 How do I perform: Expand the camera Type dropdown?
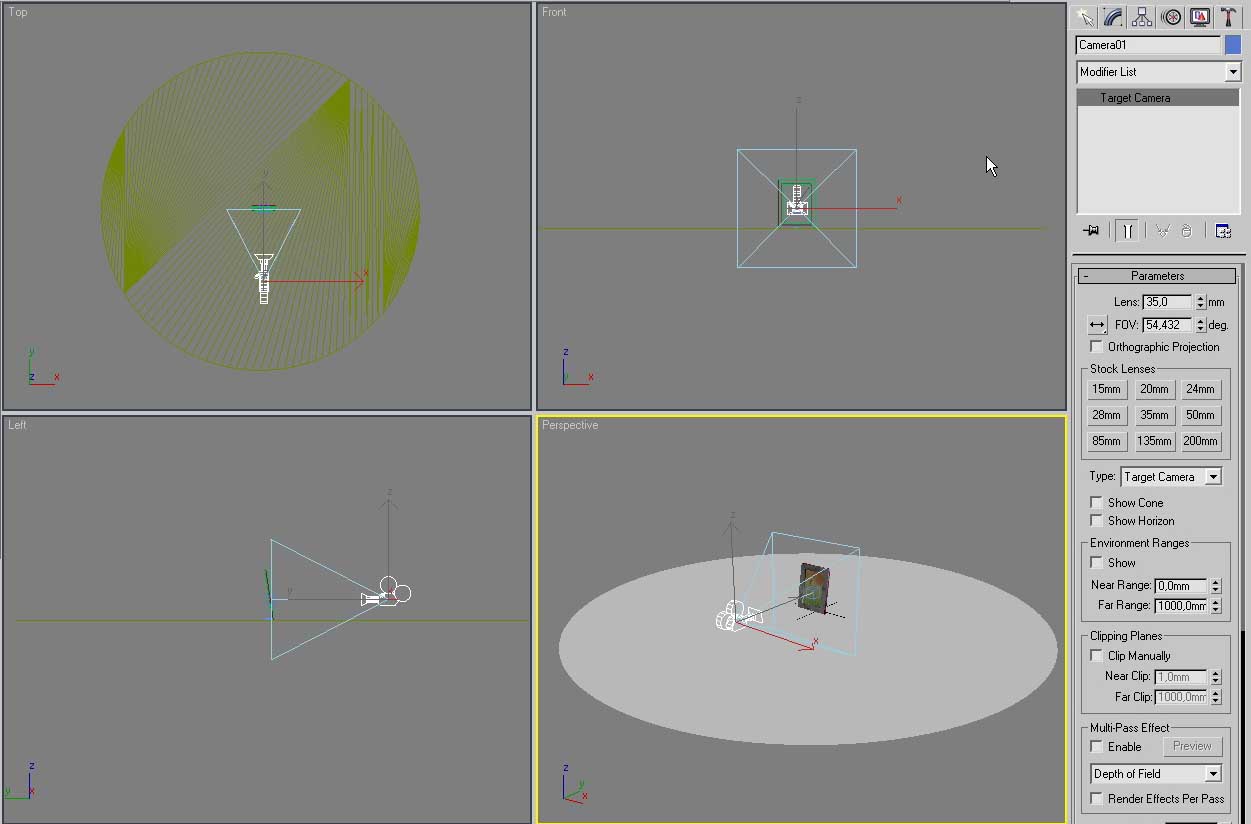pos(1171,477)
